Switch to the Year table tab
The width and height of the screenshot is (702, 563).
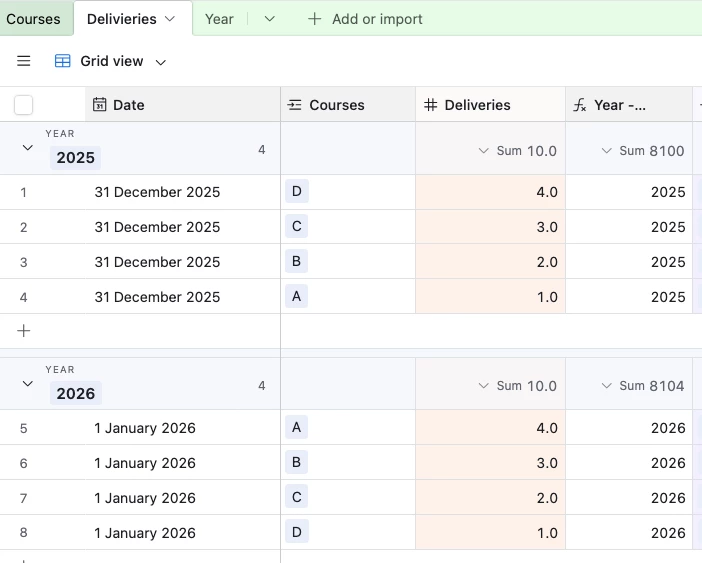pos(220,19)
